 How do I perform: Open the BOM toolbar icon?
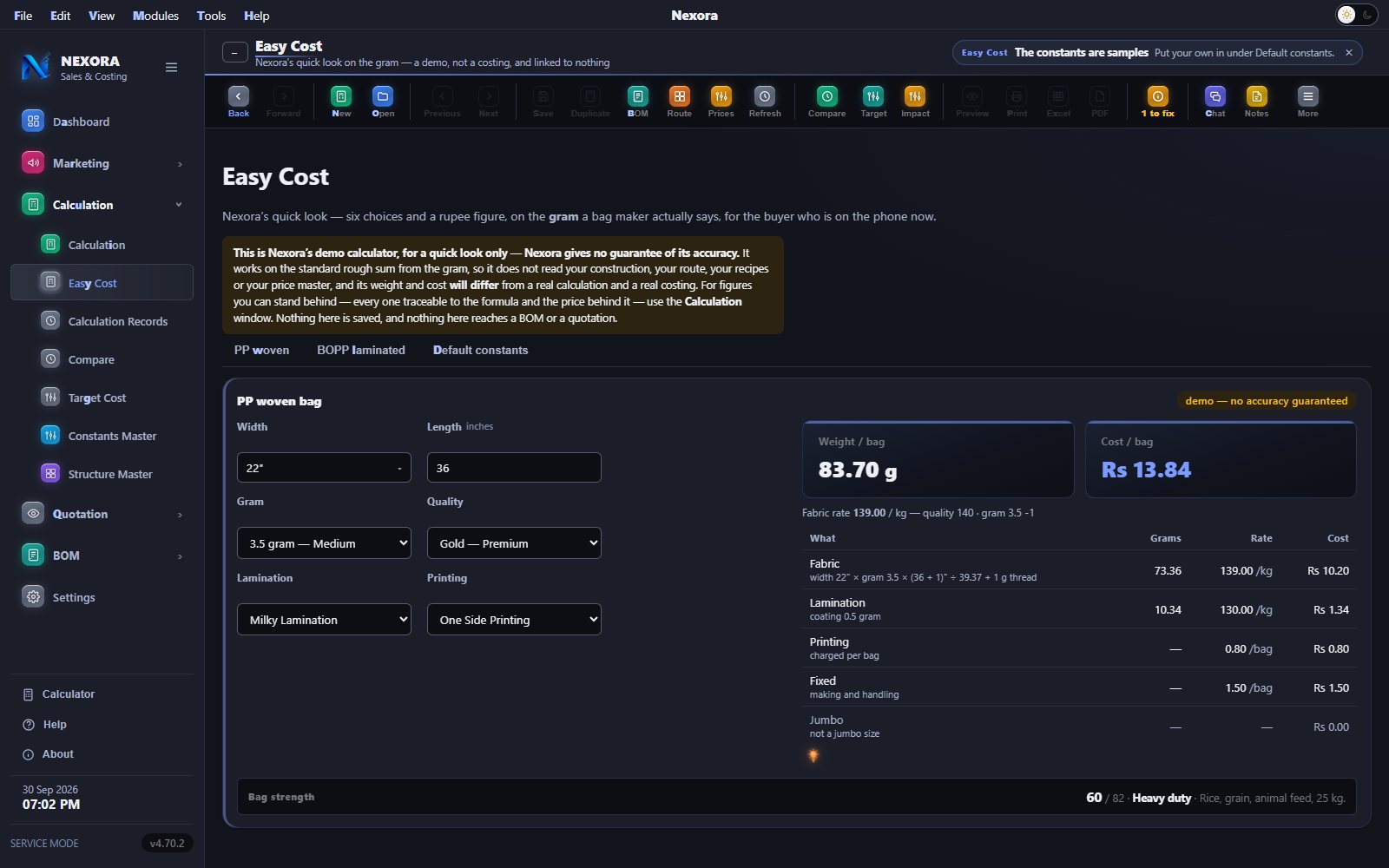click(x=638, y=102)
